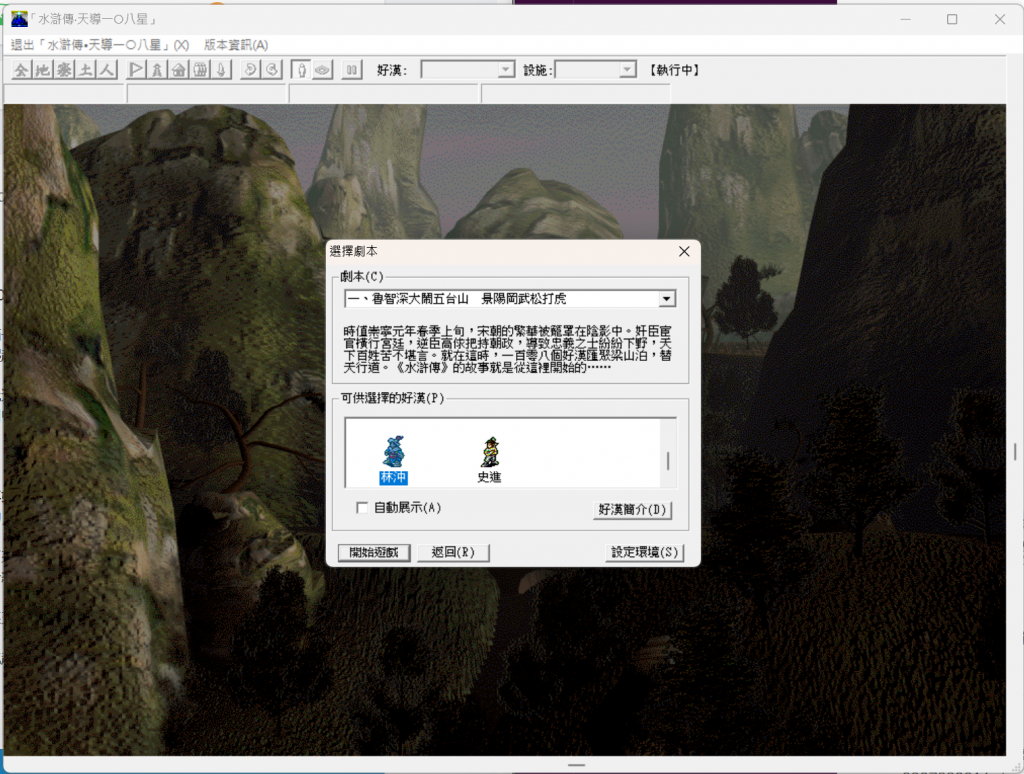
Task: Open 好漢簡介(D) hero profile
Action: click(x=632, y=509)
